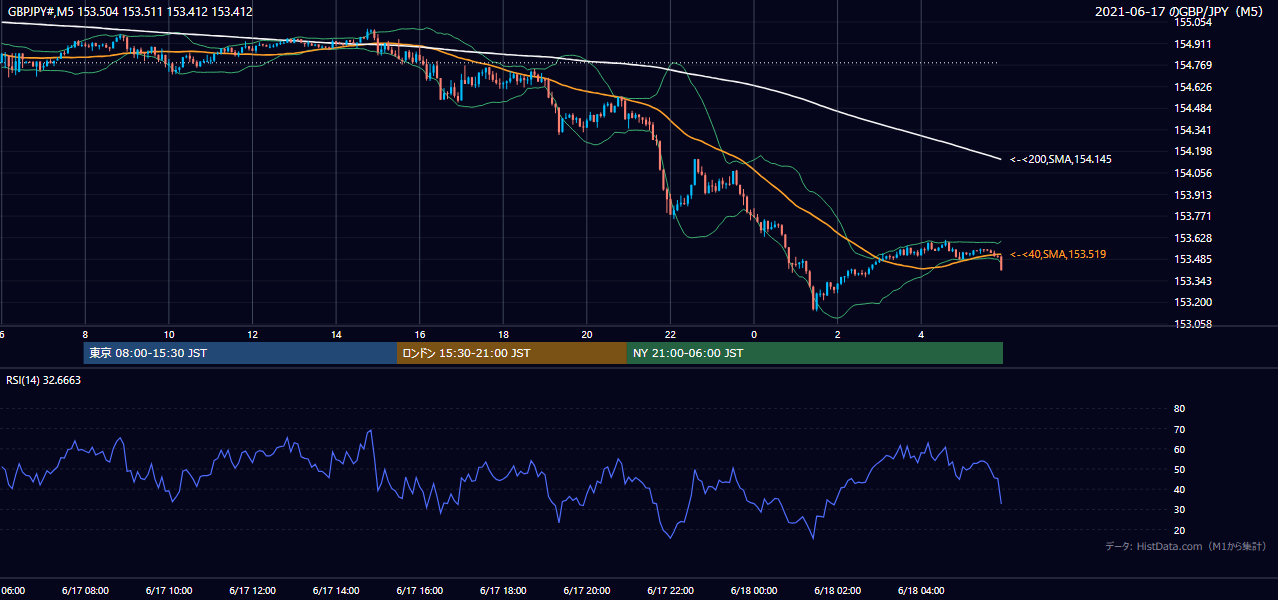Click the 6/17 20:00 bottom time label
The image size is (1278, 600).
[585, 590]
